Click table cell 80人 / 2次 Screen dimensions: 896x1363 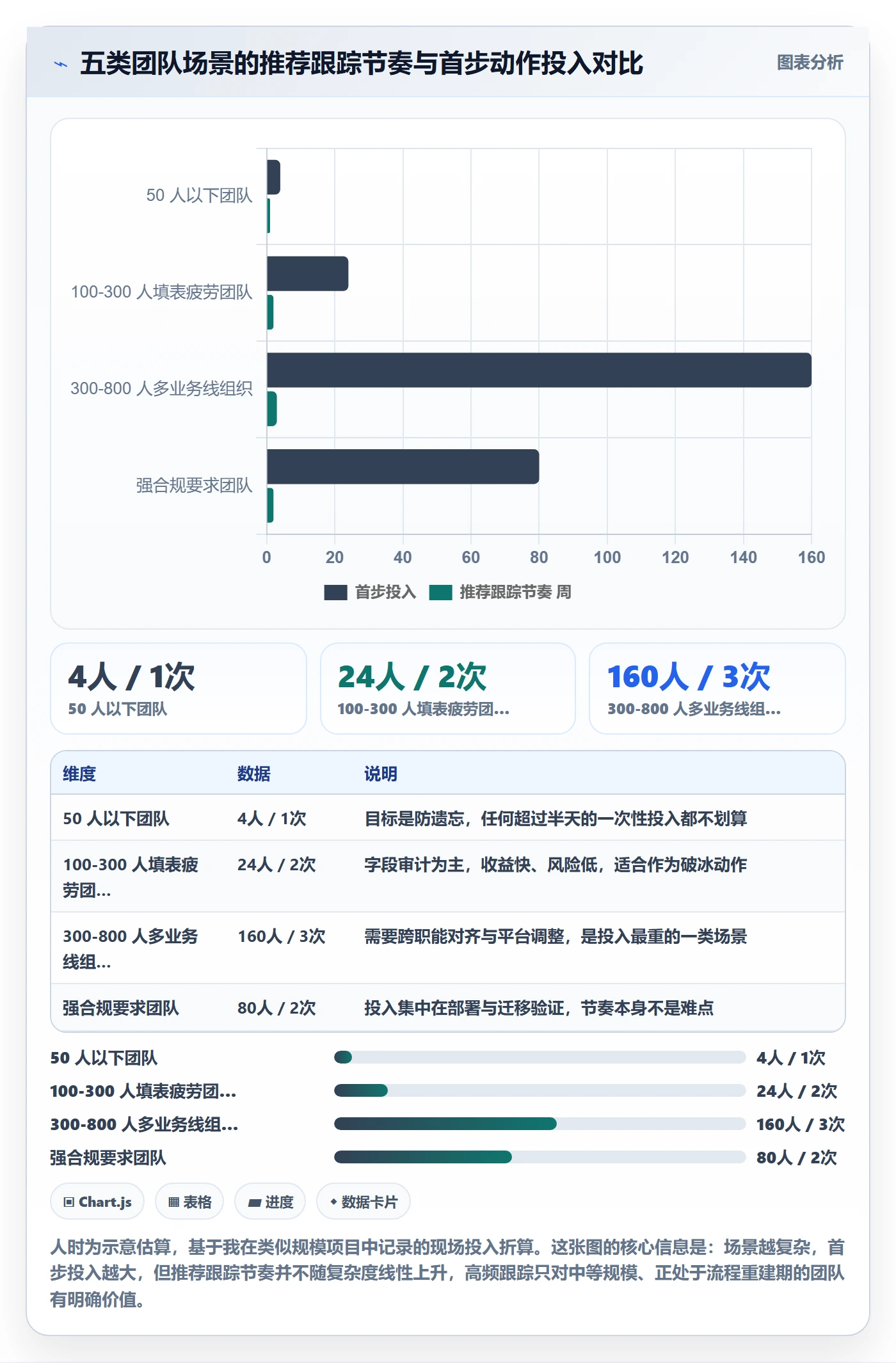[276, 1008]
